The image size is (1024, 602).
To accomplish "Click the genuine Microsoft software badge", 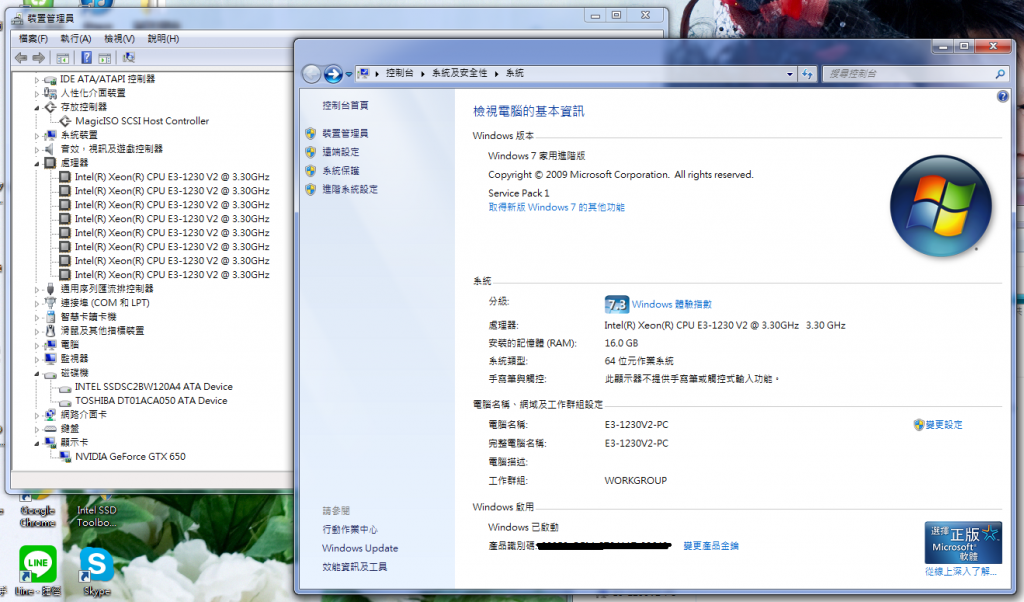I will click(x=963, y=542).
